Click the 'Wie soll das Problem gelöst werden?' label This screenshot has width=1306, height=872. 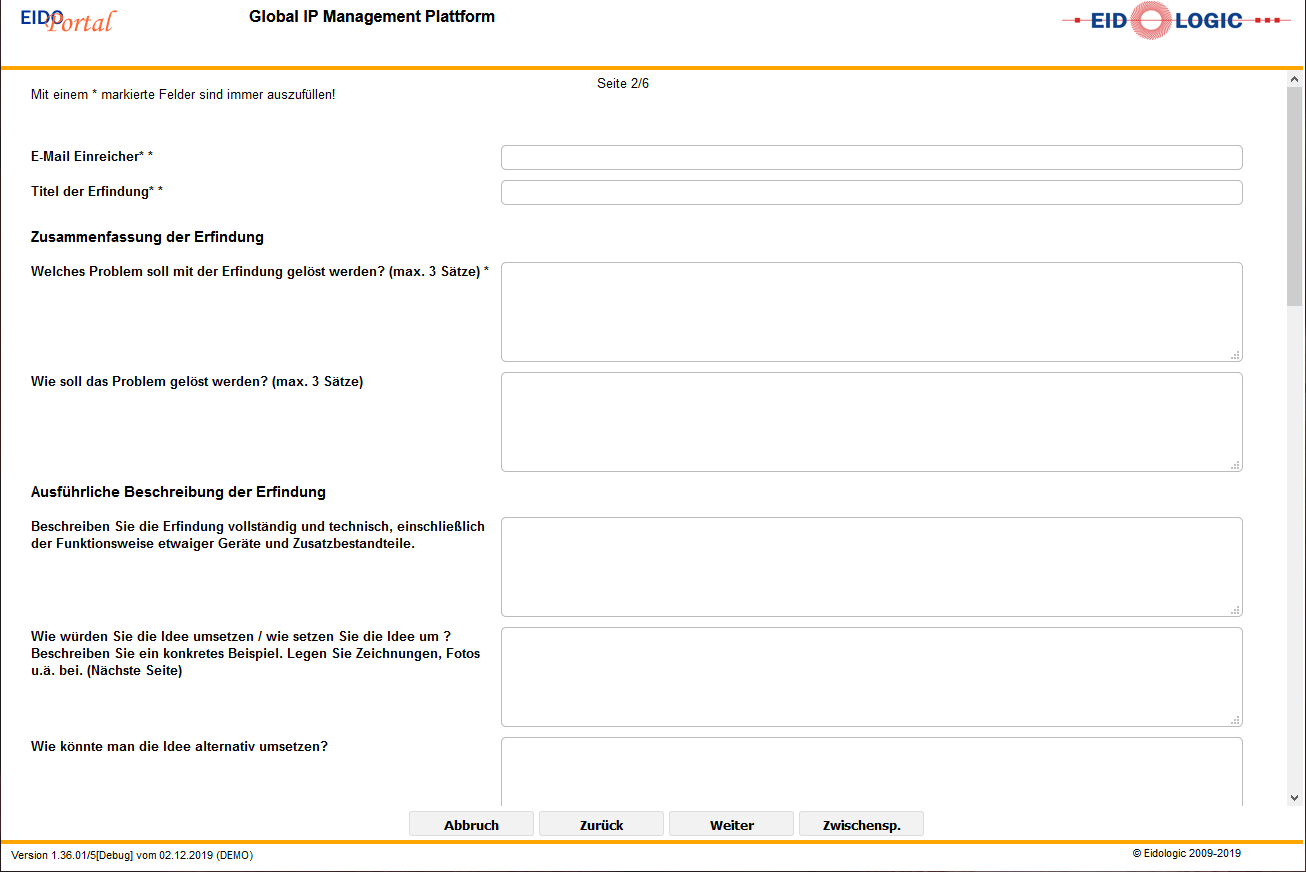click(x=197, y=381)
